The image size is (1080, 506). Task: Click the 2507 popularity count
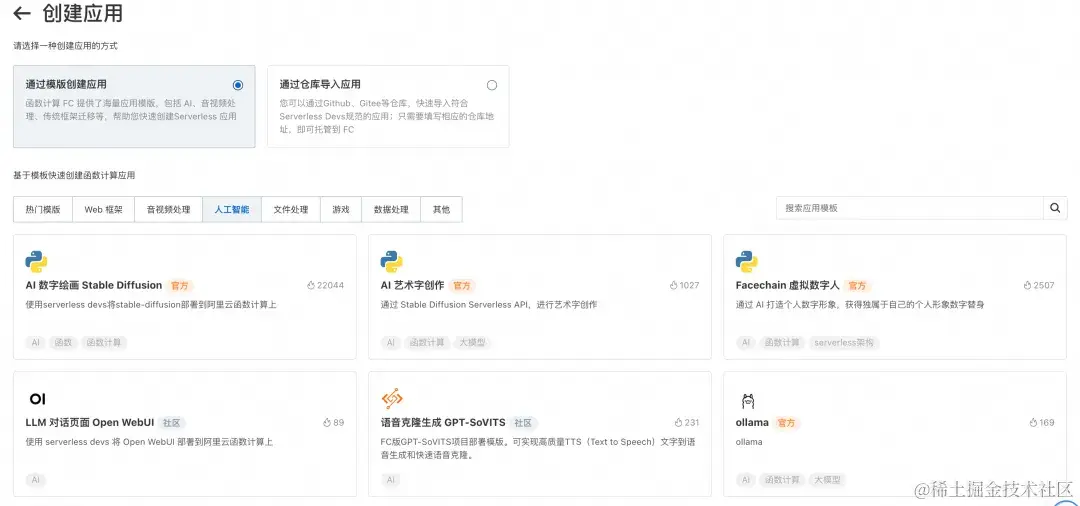1043,285
